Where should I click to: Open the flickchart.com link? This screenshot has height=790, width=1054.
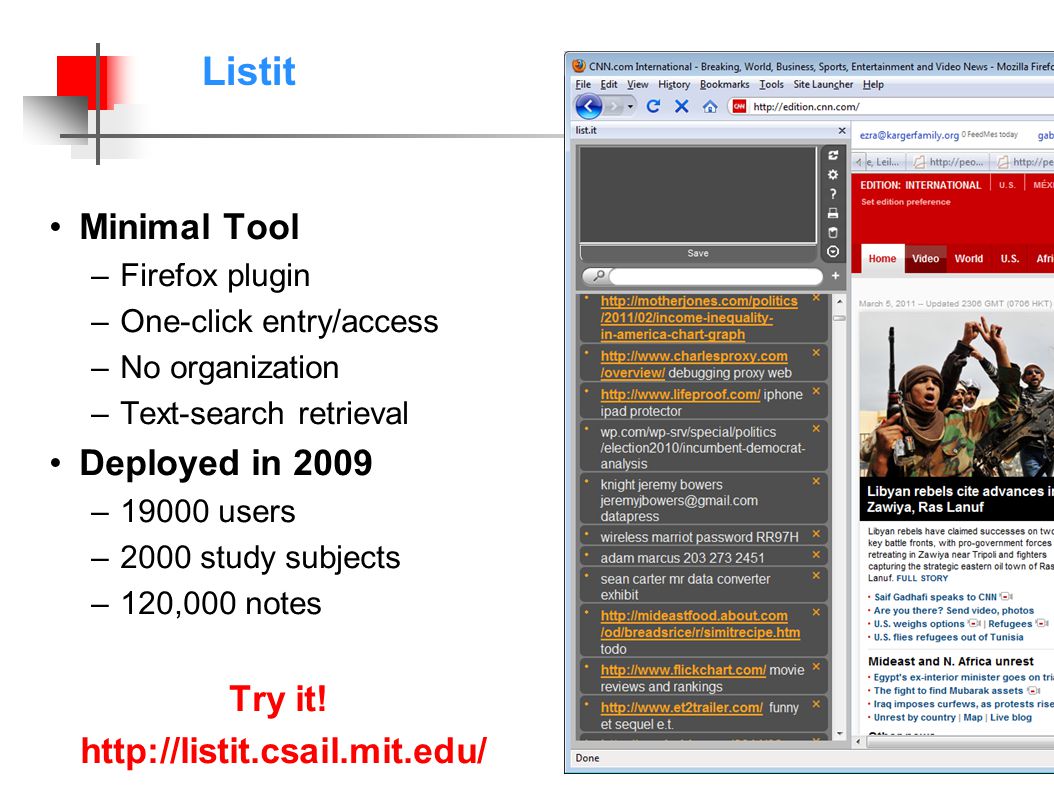(683, 670)
